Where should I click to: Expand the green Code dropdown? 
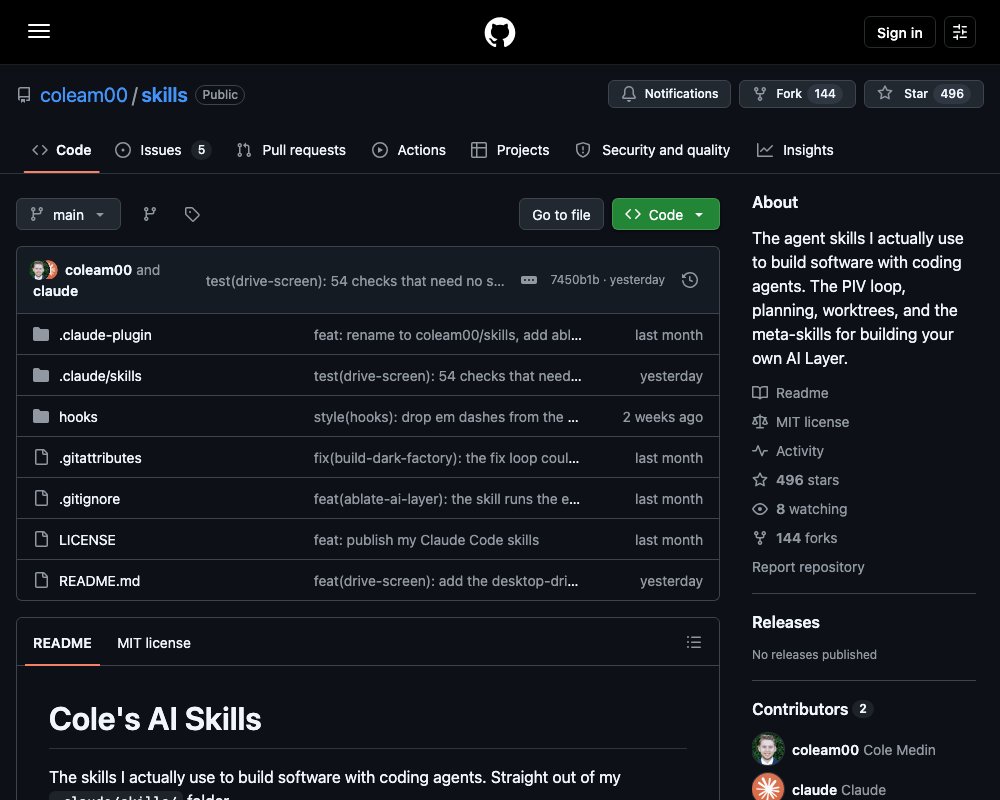(x=665, y=214)
